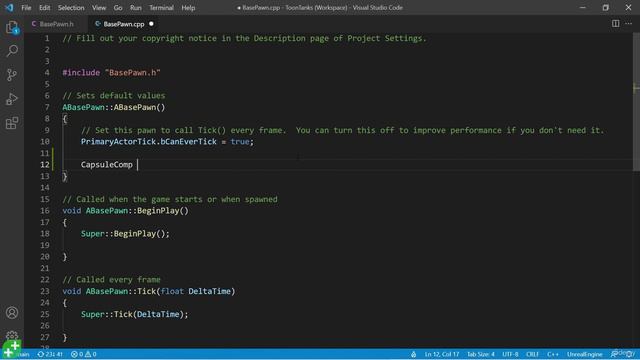Image resolution: width=640 pixels, height=360 pixels.
Task: Click the editor vertical scrollbar
Action: 636,102
